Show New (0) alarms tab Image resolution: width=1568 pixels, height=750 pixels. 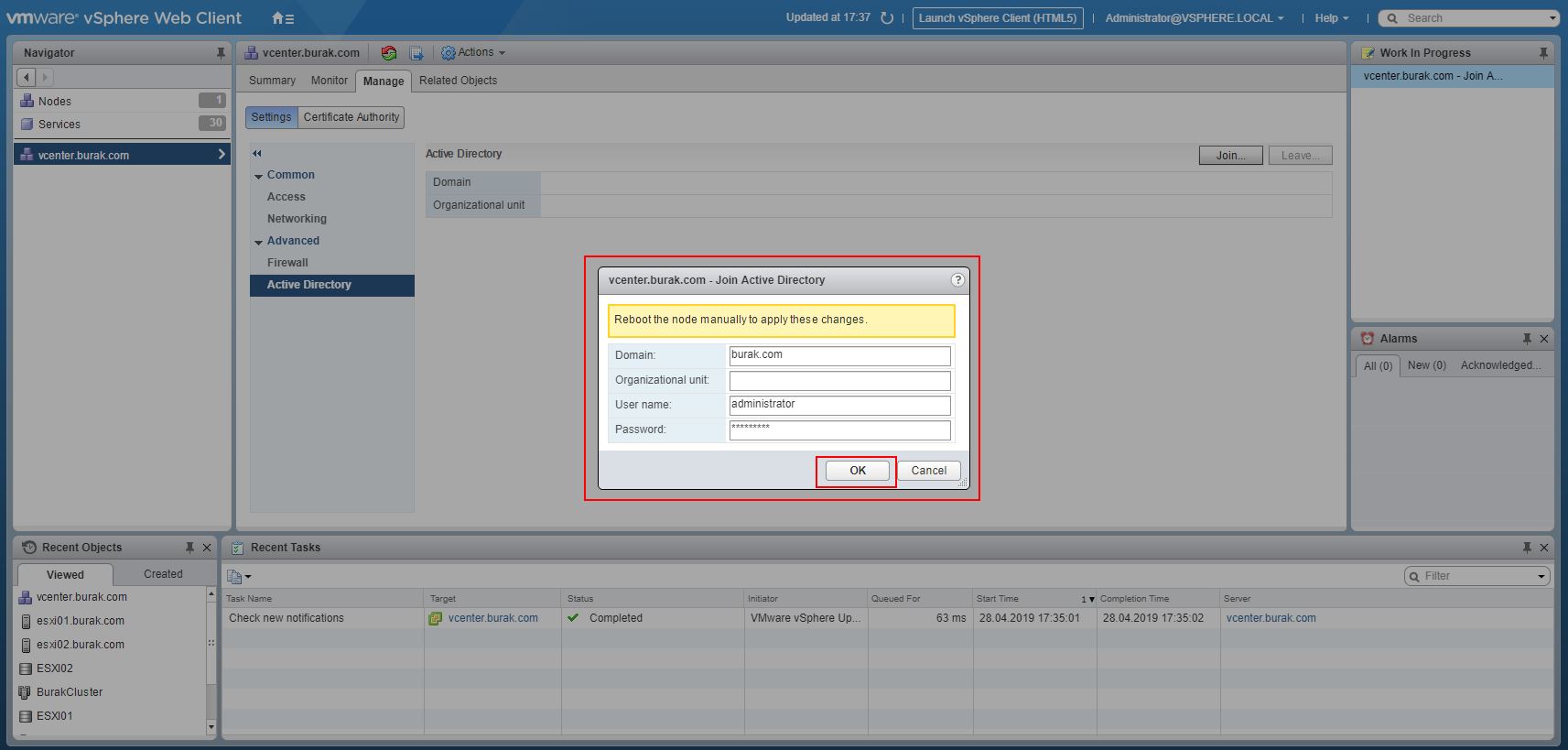pyautogui.click(x=1426, y=365)
